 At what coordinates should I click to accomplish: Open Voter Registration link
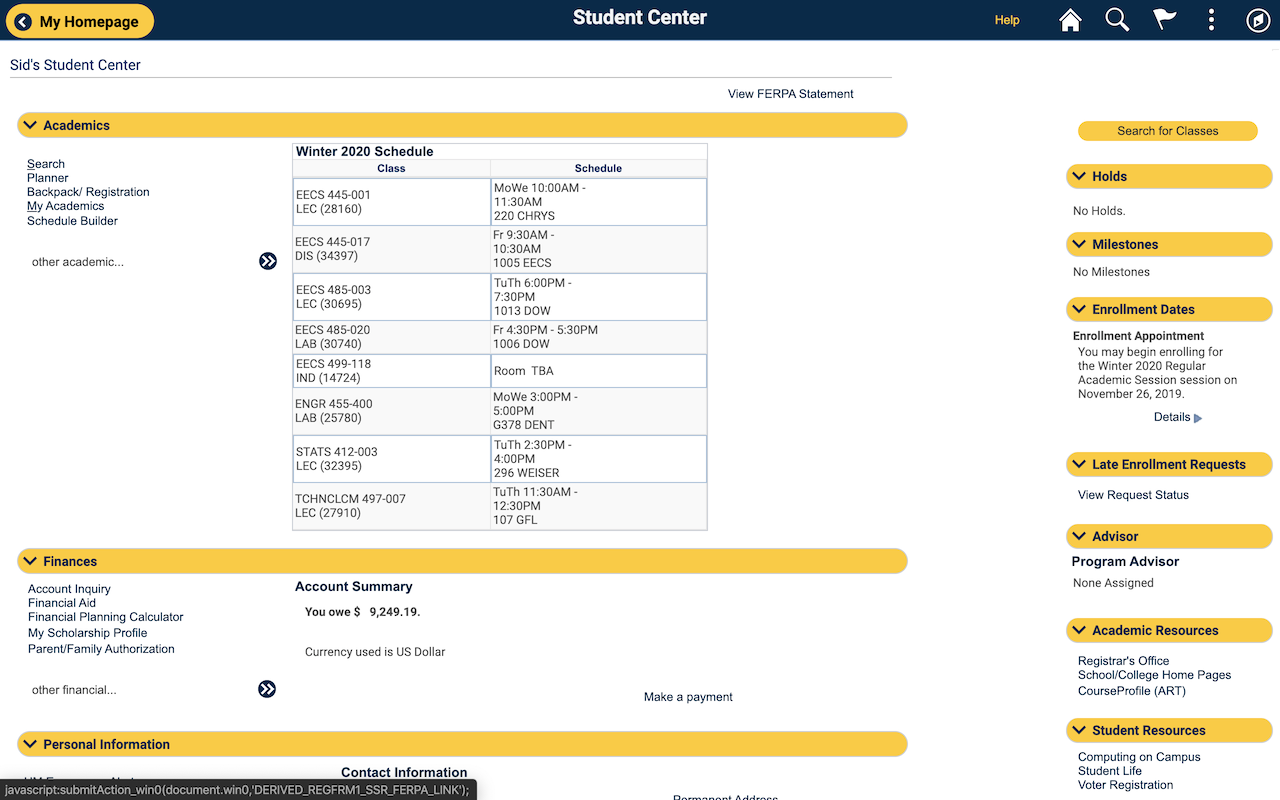click(1125, 785)
